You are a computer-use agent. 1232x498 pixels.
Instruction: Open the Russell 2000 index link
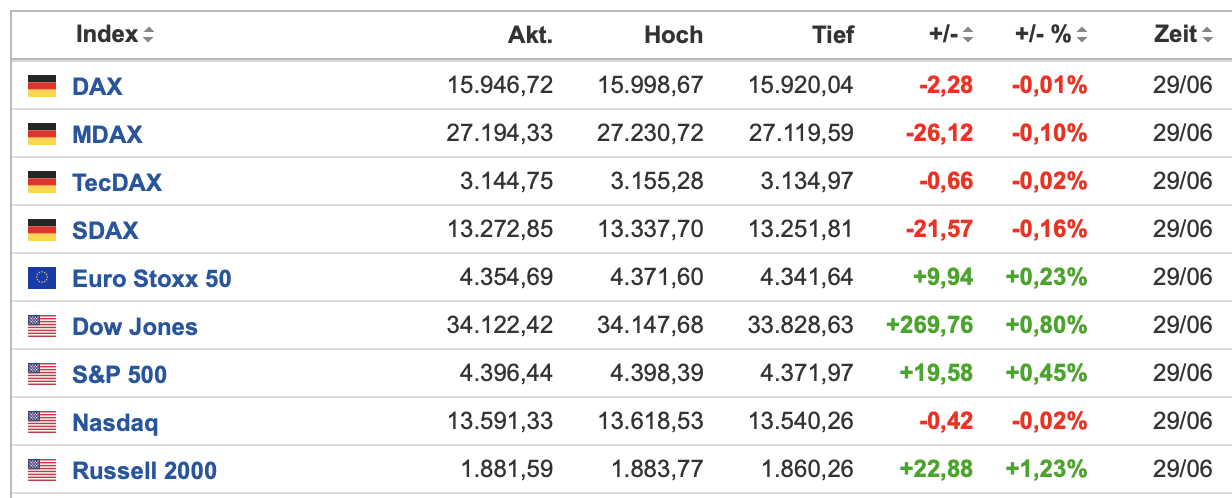[x=144, y=470]
